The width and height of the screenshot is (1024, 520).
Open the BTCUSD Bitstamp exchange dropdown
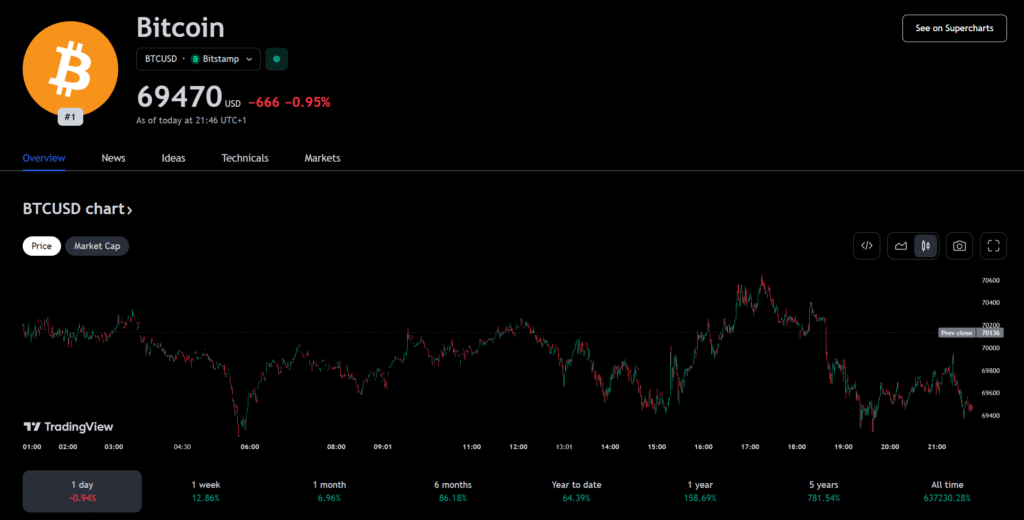(x=198, y=59)
